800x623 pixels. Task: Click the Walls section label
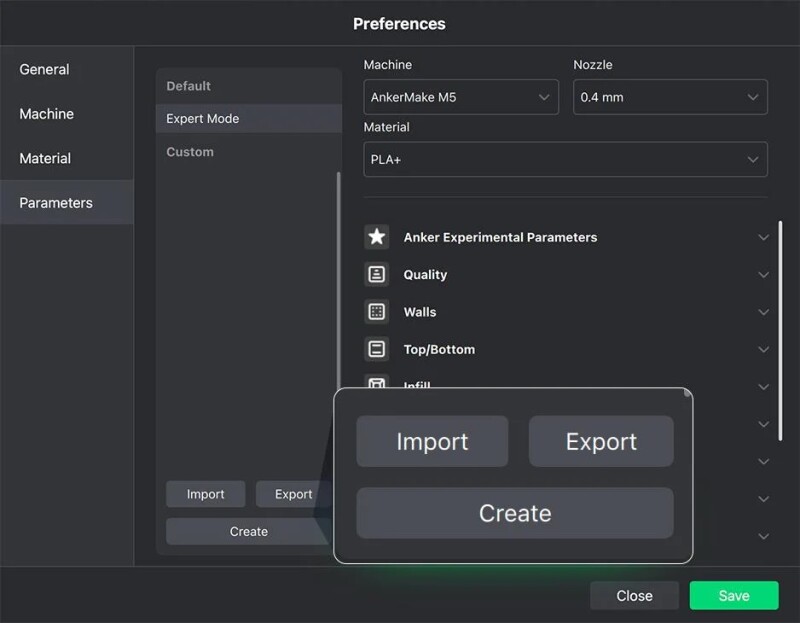[420, 312]
